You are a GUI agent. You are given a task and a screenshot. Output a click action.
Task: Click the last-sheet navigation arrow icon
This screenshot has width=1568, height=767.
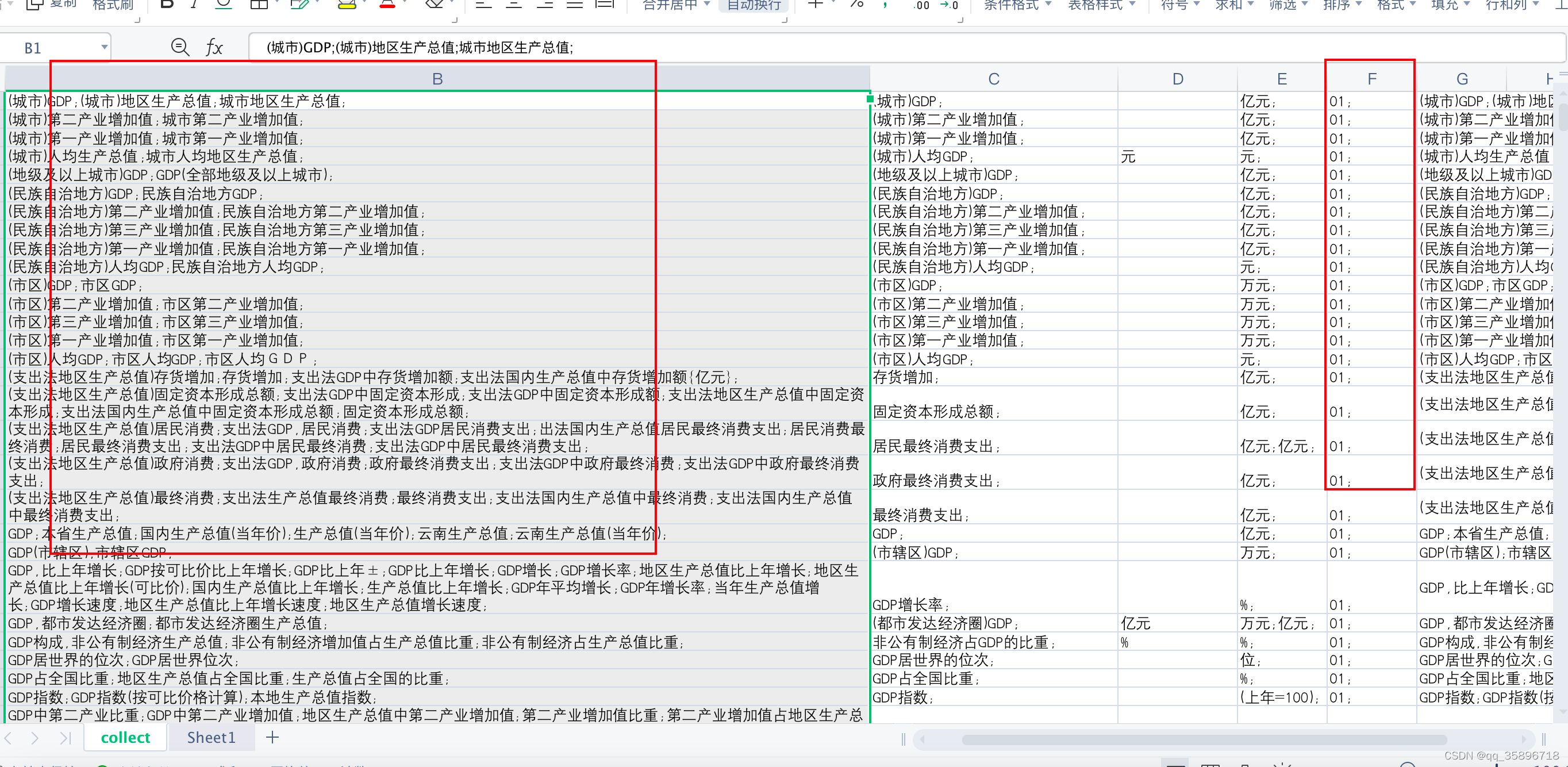(64, 738)
